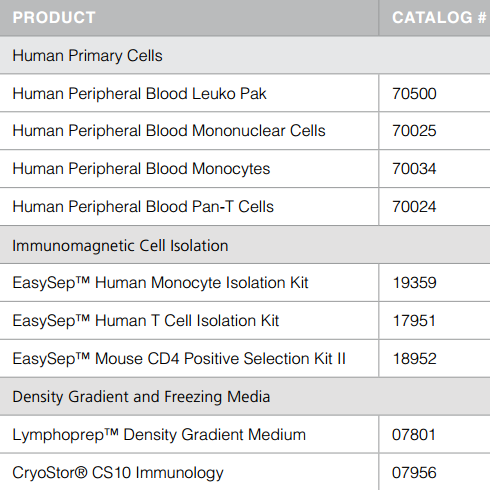Select Lymphoprep Density Gradient Medium

tap(159, 435)
